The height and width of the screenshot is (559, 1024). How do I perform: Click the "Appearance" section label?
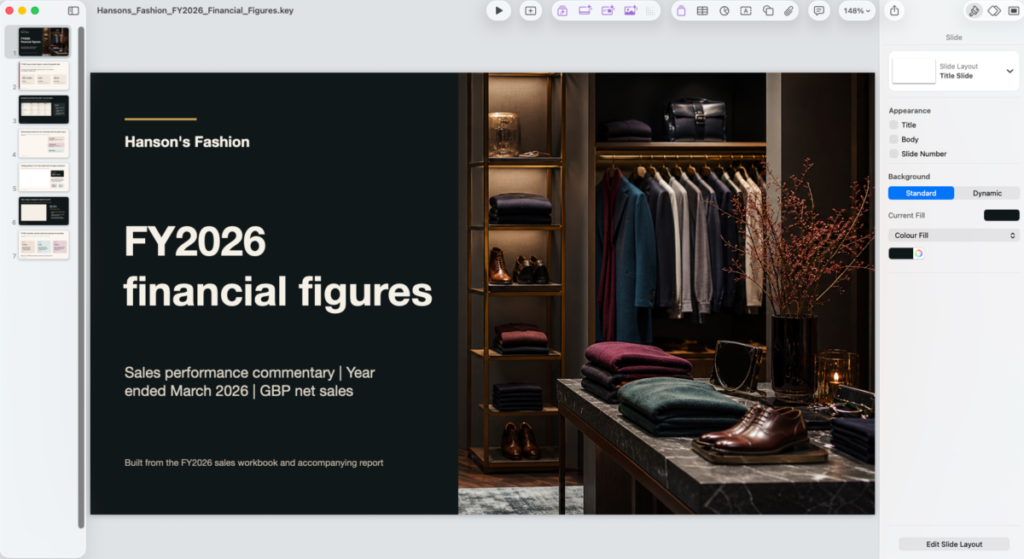point(909,110)
